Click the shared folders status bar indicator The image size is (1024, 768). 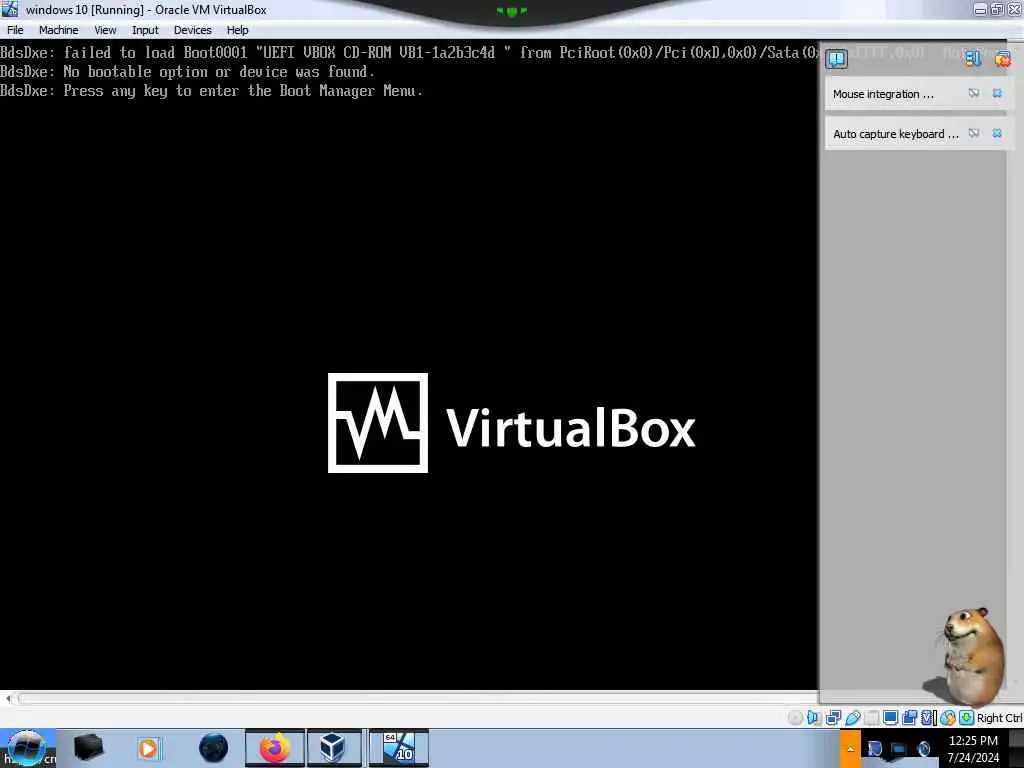(871, 718)
